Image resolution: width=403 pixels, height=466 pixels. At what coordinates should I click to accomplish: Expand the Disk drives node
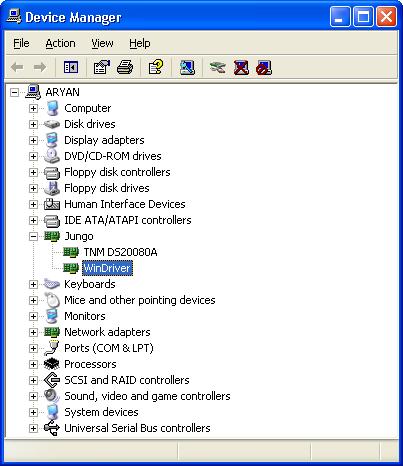point(33,124)
